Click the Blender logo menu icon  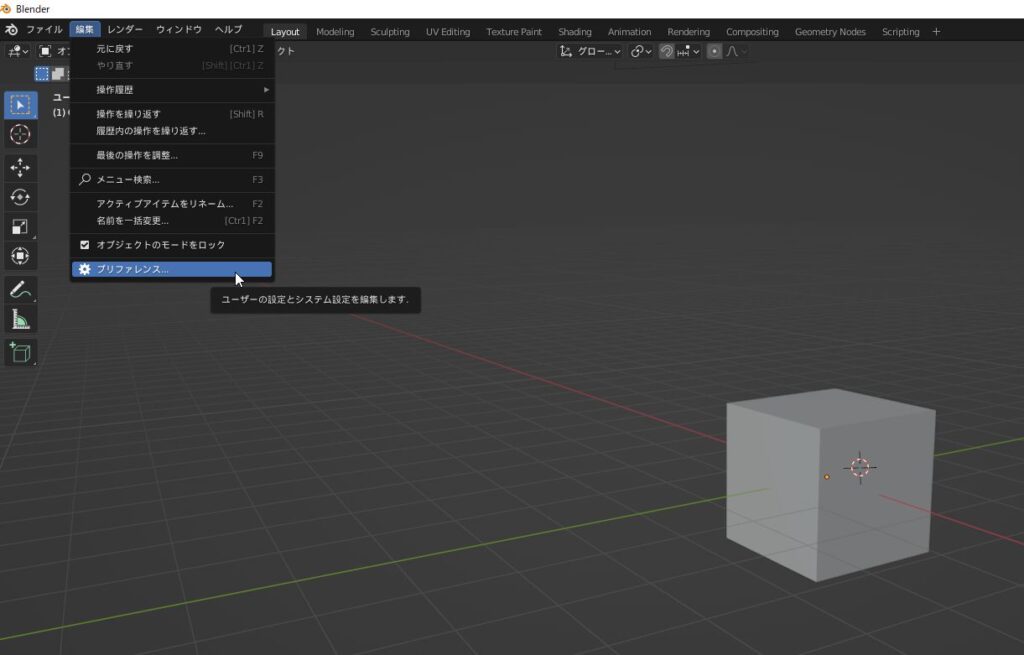pyautogui.click(x=11, y=29)
